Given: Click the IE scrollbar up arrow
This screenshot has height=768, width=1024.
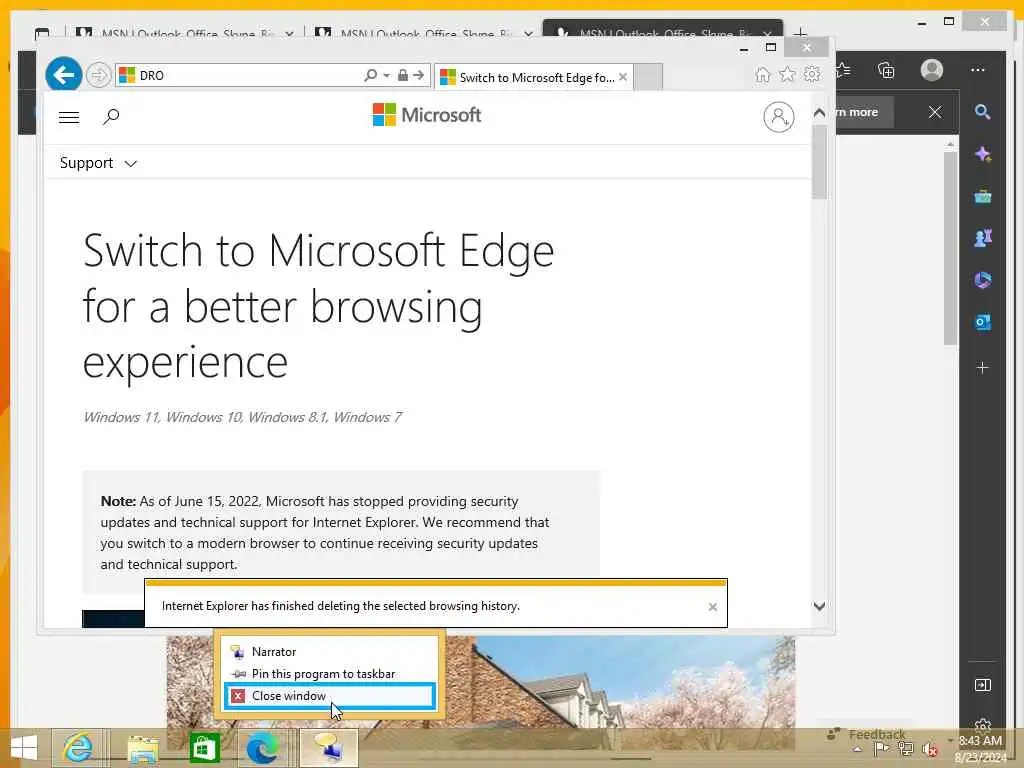Looking at the screenshot, I should (x=820, y=112).
